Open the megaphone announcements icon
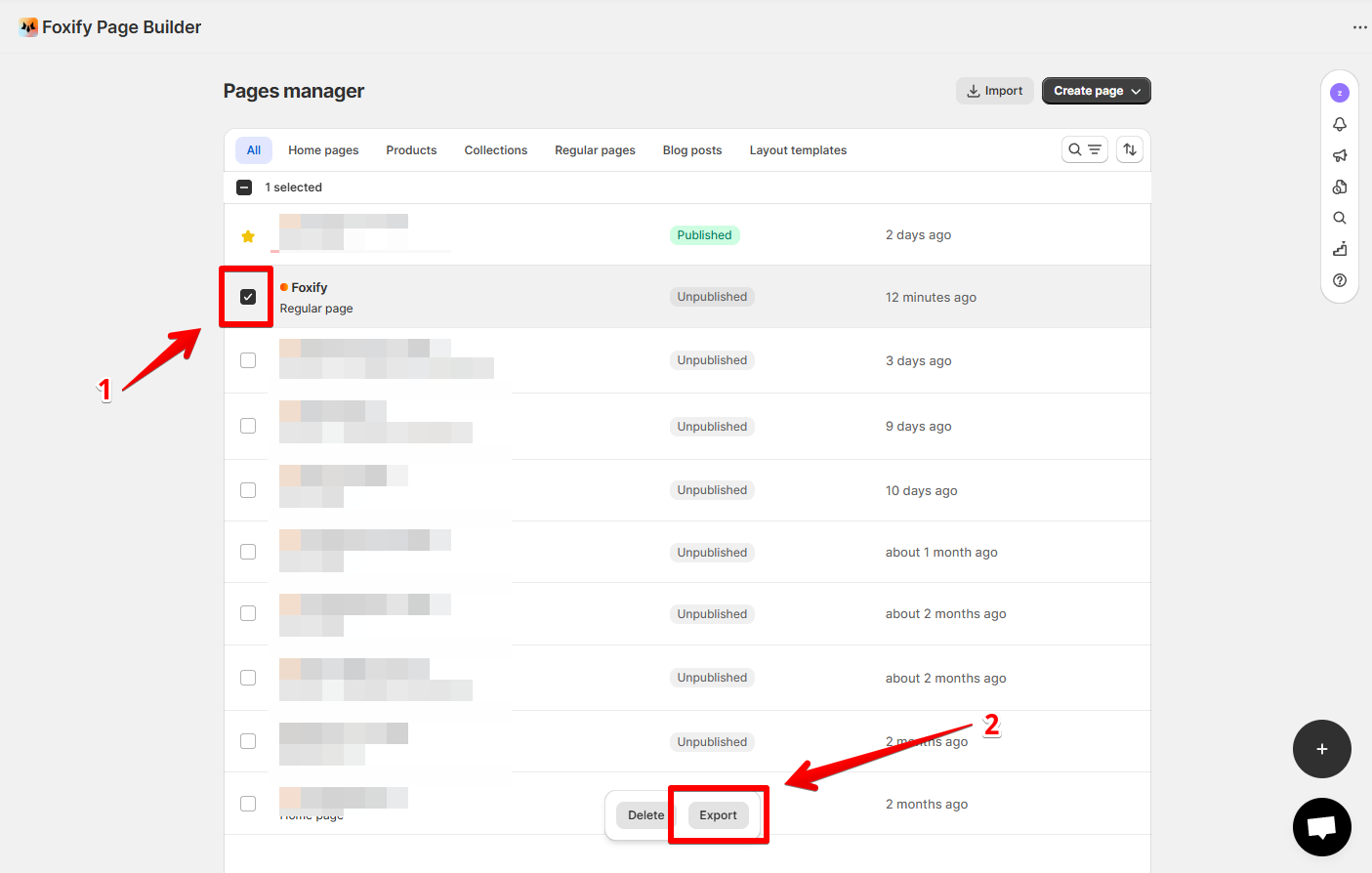Screen dimensions: 1372x873 [1340, 155]
